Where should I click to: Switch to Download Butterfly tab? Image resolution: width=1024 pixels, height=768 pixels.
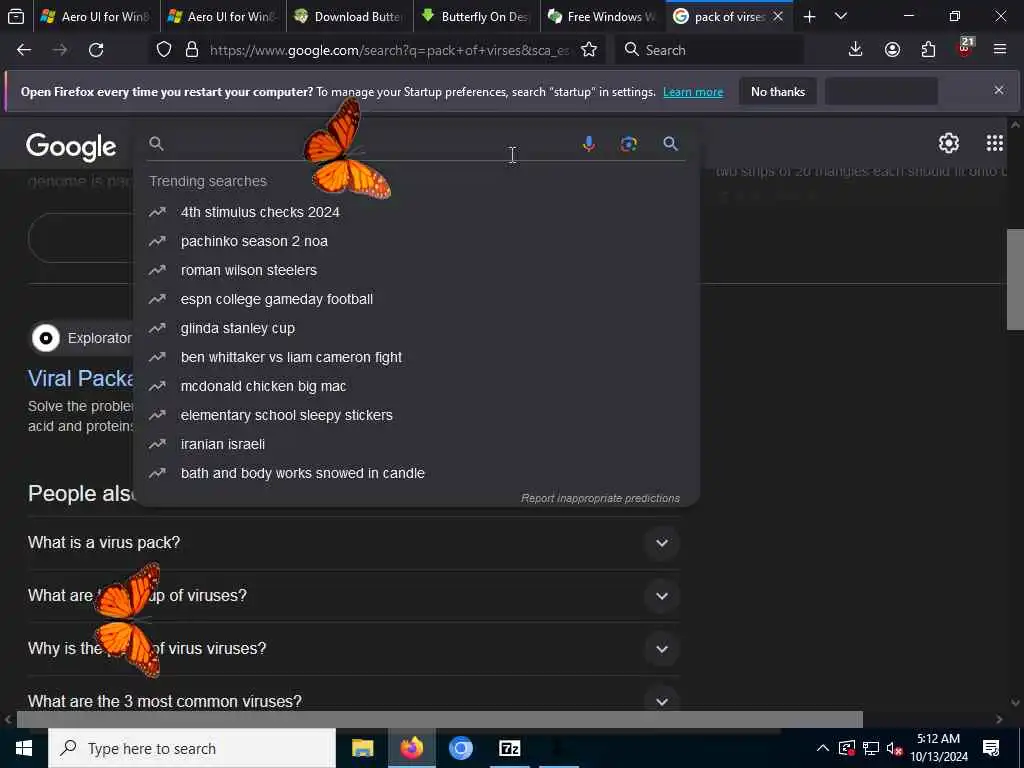click(349, 16)
